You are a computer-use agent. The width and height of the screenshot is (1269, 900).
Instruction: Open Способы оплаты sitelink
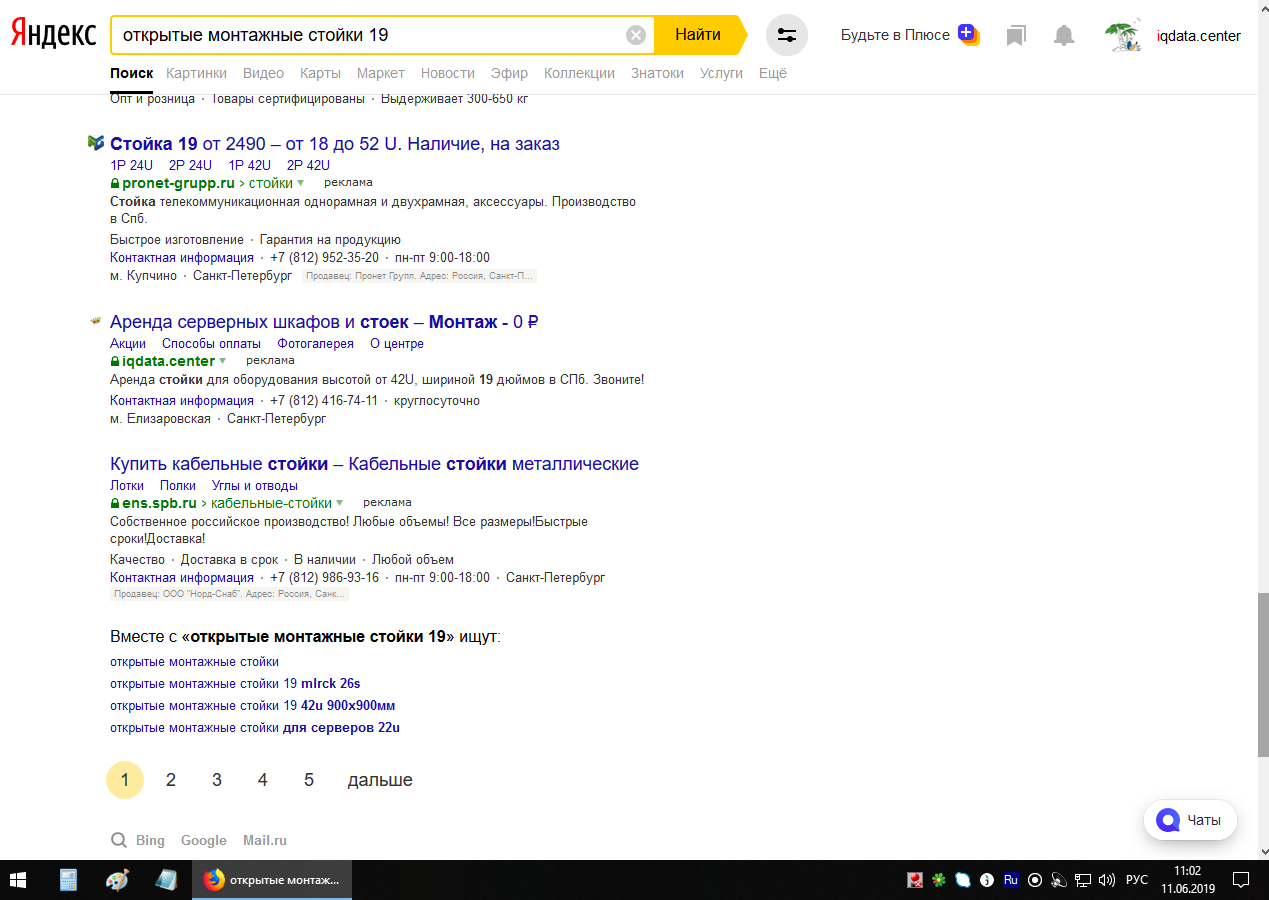(211, 343)
